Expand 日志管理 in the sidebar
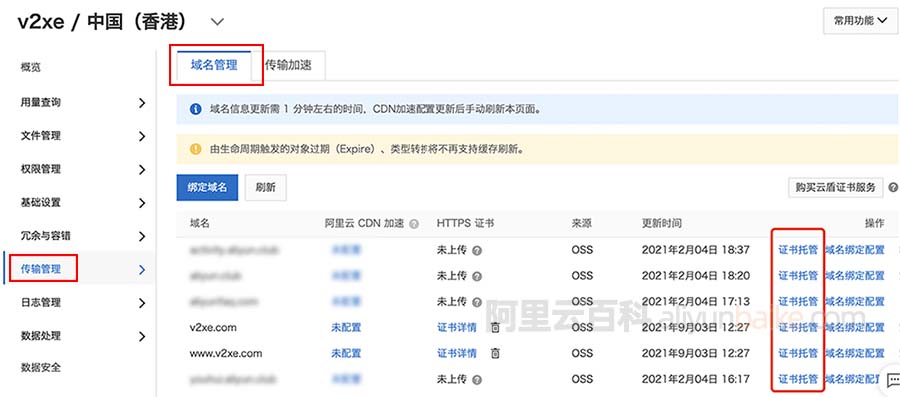The height and width of the screenshot is (397, 900). tap(142, 303)
